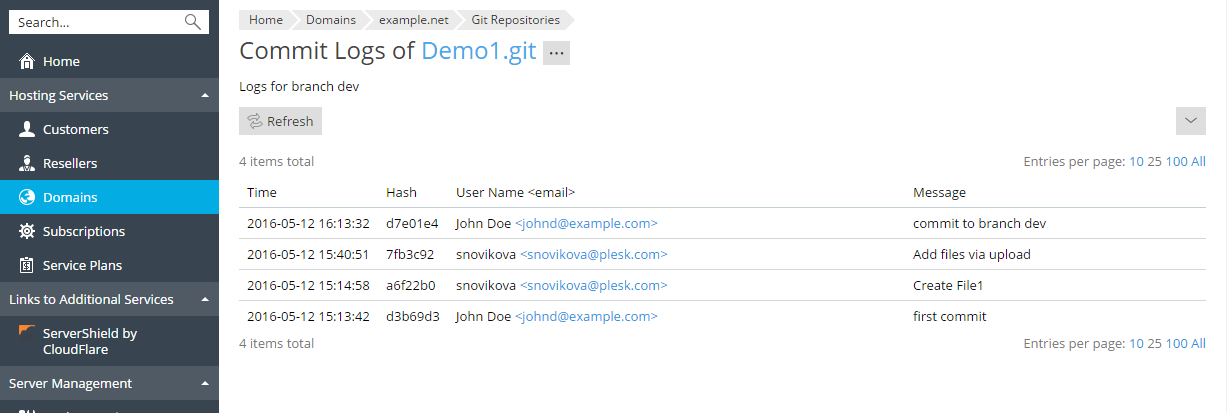1227x413 pixels.
Task: Open Home via the house icon
Action: [27, 62]
